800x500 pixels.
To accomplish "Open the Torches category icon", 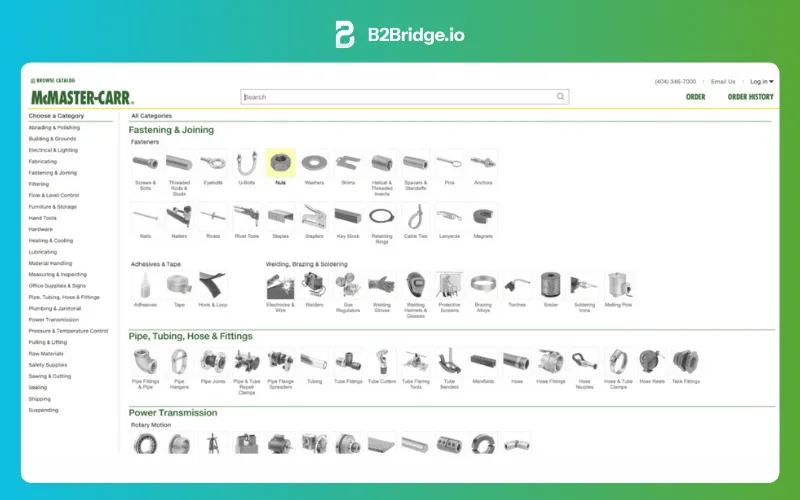I will 517,285.
